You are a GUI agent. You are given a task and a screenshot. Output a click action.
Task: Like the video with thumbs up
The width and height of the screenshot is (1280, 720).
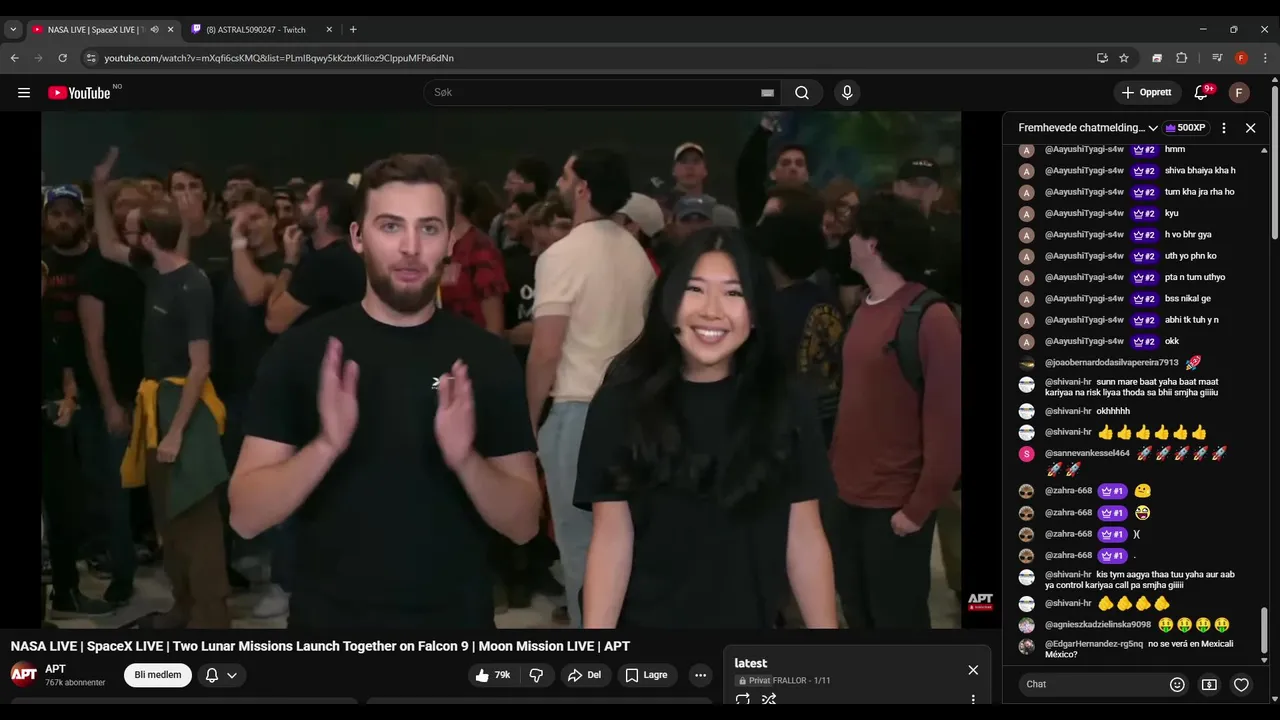point(493,675)
